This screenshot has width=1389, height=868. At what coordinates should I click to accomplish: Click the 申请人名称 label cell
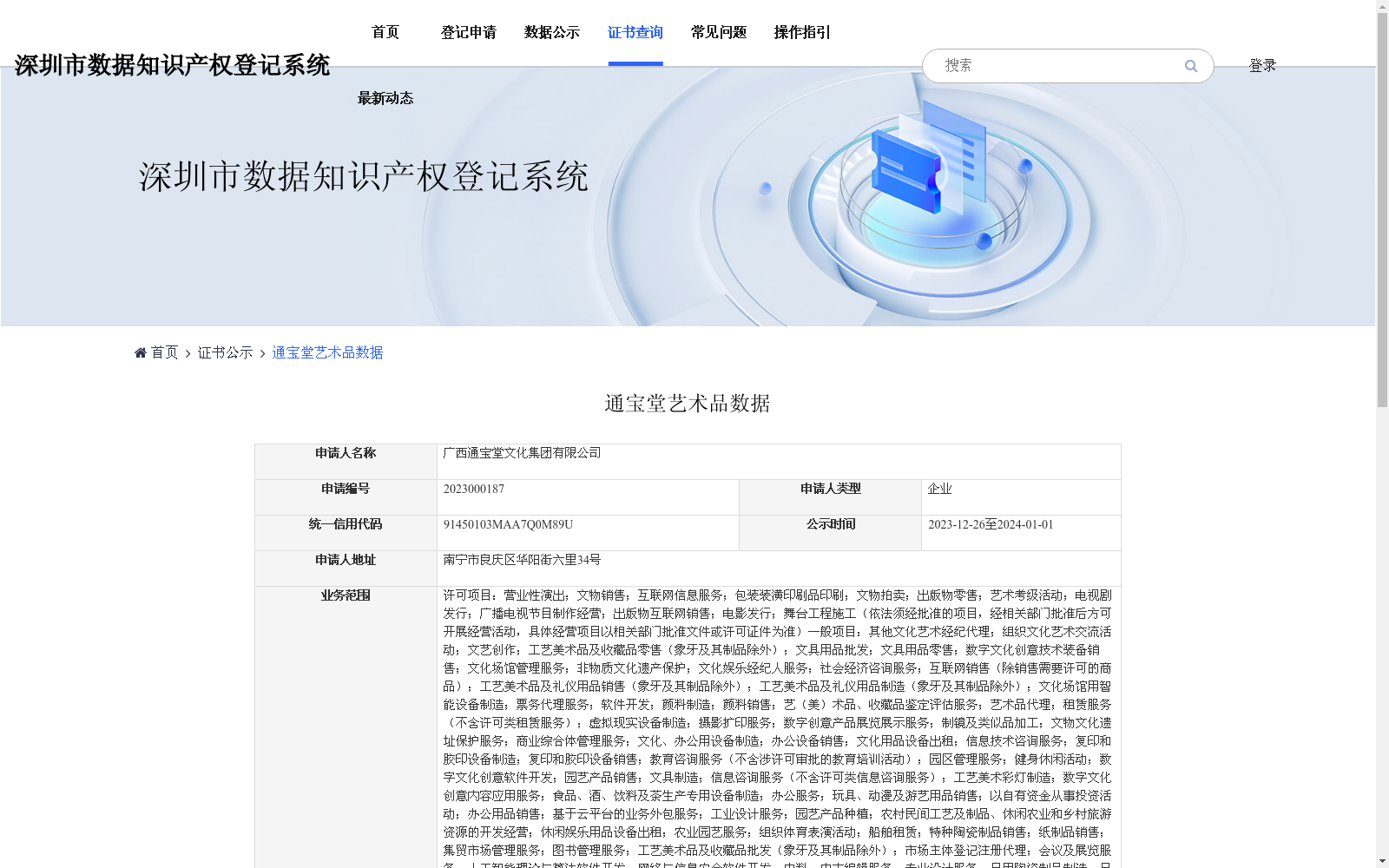[x=346, y=462]
